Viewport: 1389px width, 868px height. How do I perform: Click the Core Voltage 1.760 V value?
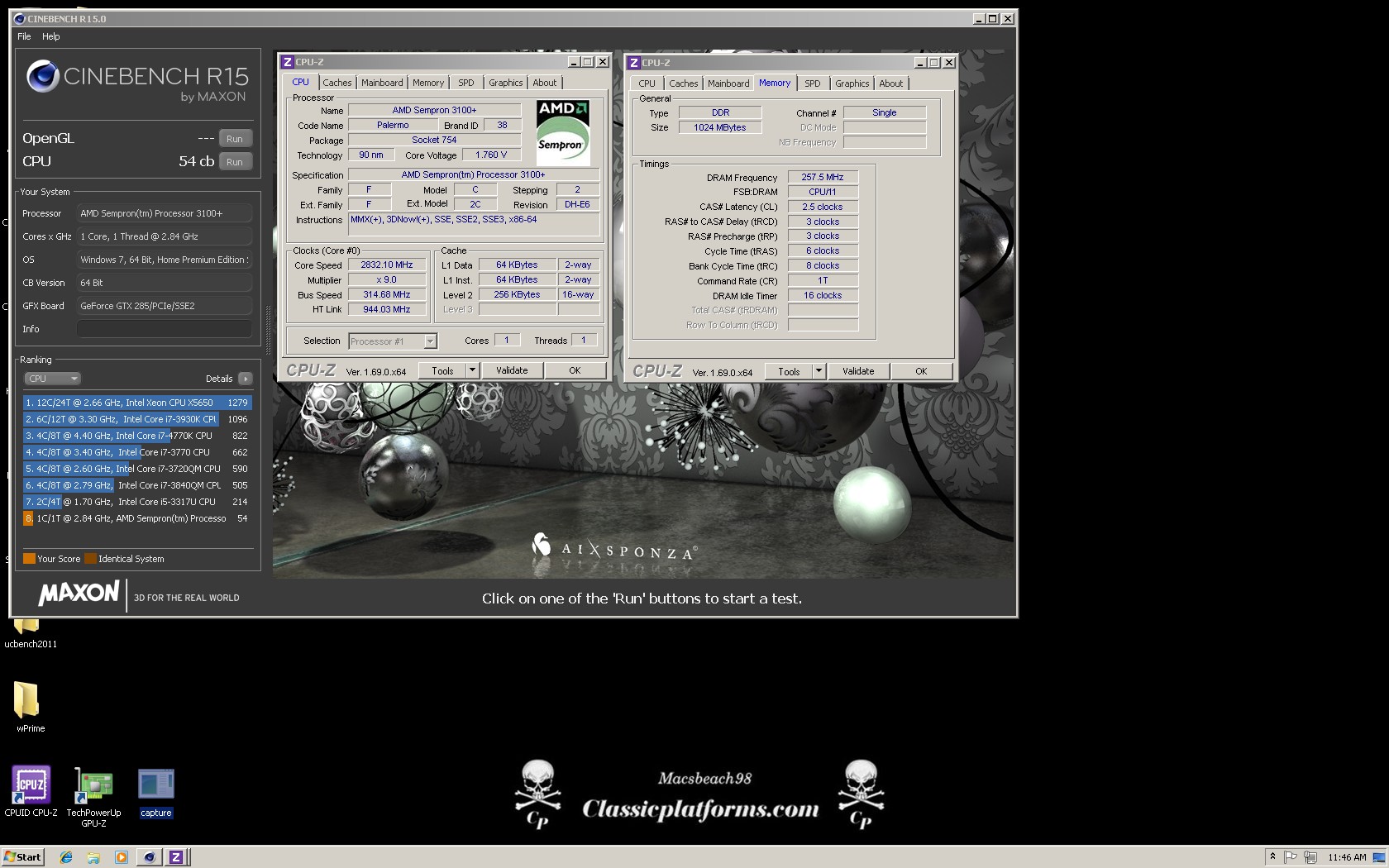pyautogui.click(x=491, y=155)
